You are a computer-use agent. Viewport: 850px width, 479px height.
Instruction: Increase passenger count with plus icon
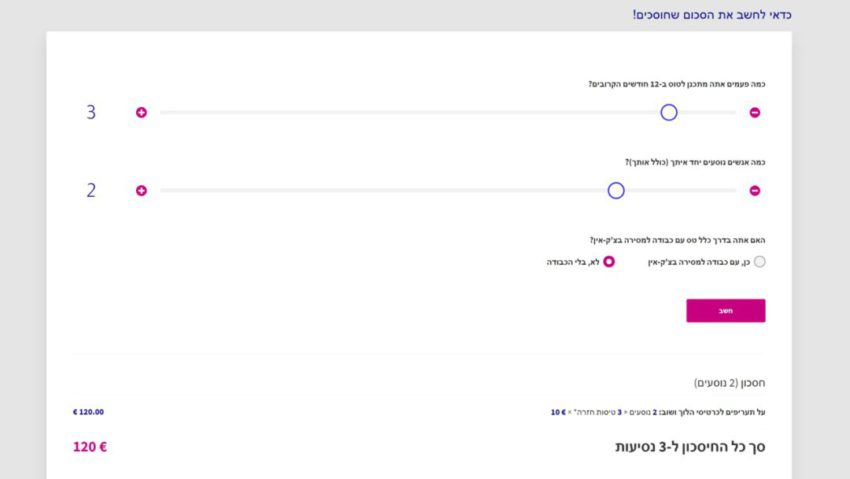[141, 190]
